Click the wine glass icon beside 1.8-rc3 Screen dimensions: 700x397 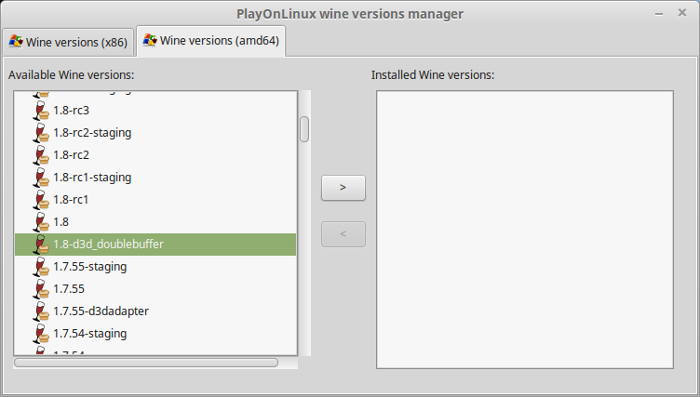(41, 110)
